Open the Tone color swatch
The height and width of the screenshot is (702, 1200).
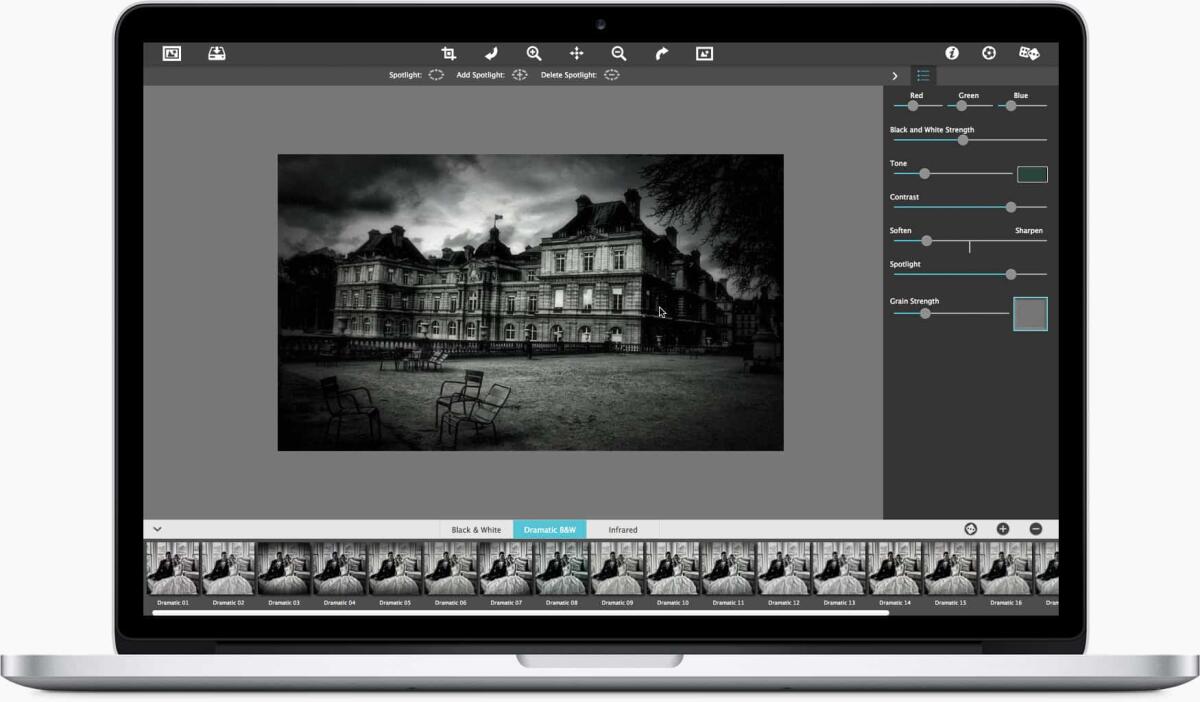pyautogui.click(x=1031, y=173)
